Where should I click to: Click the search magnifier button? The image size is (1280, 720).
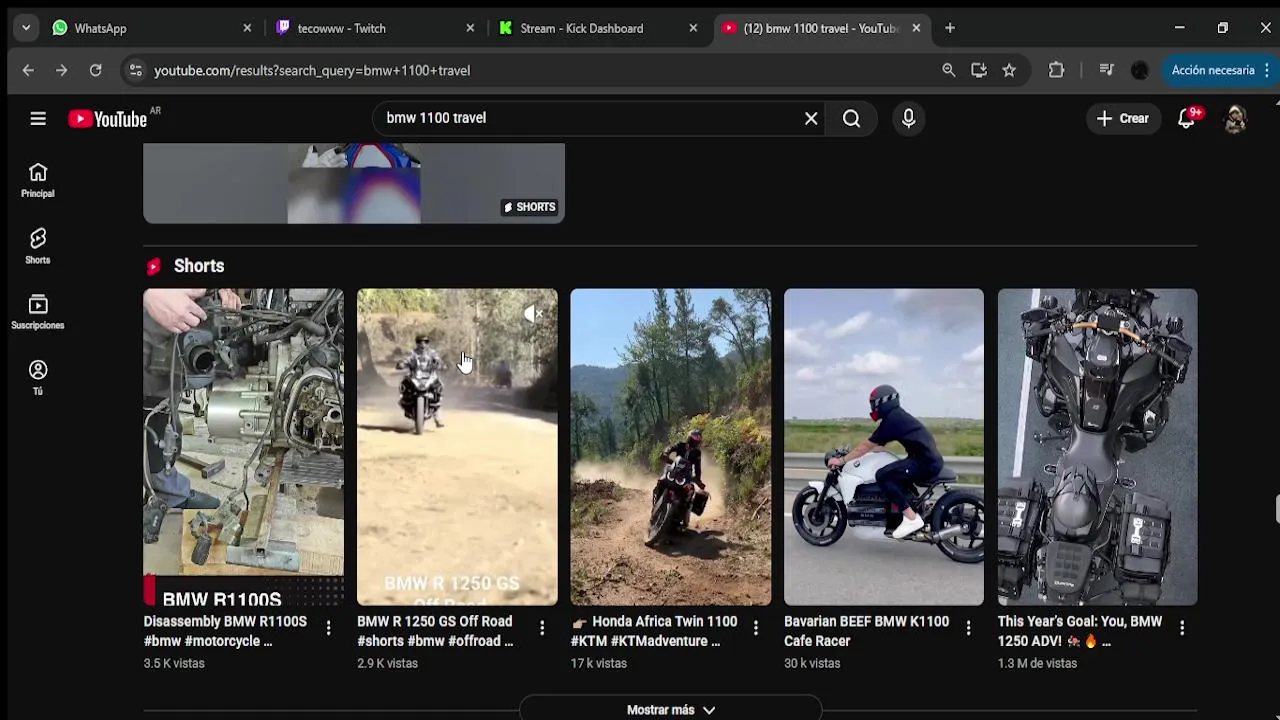tap(851, 119)
